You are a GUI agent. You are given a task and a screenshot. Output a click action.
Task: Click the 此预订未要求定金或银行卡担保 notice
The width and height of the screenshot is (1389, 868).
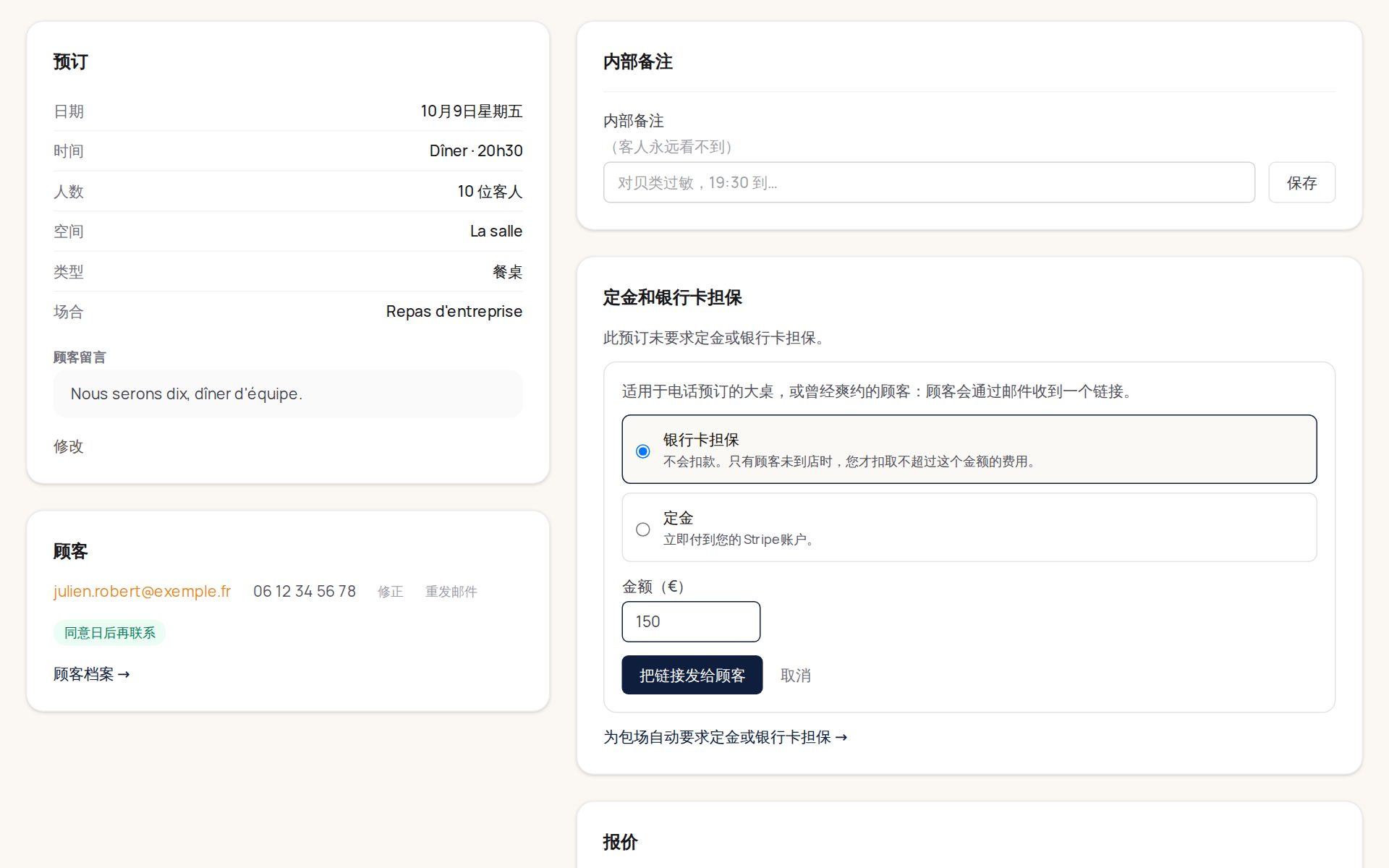click(713, 338)
